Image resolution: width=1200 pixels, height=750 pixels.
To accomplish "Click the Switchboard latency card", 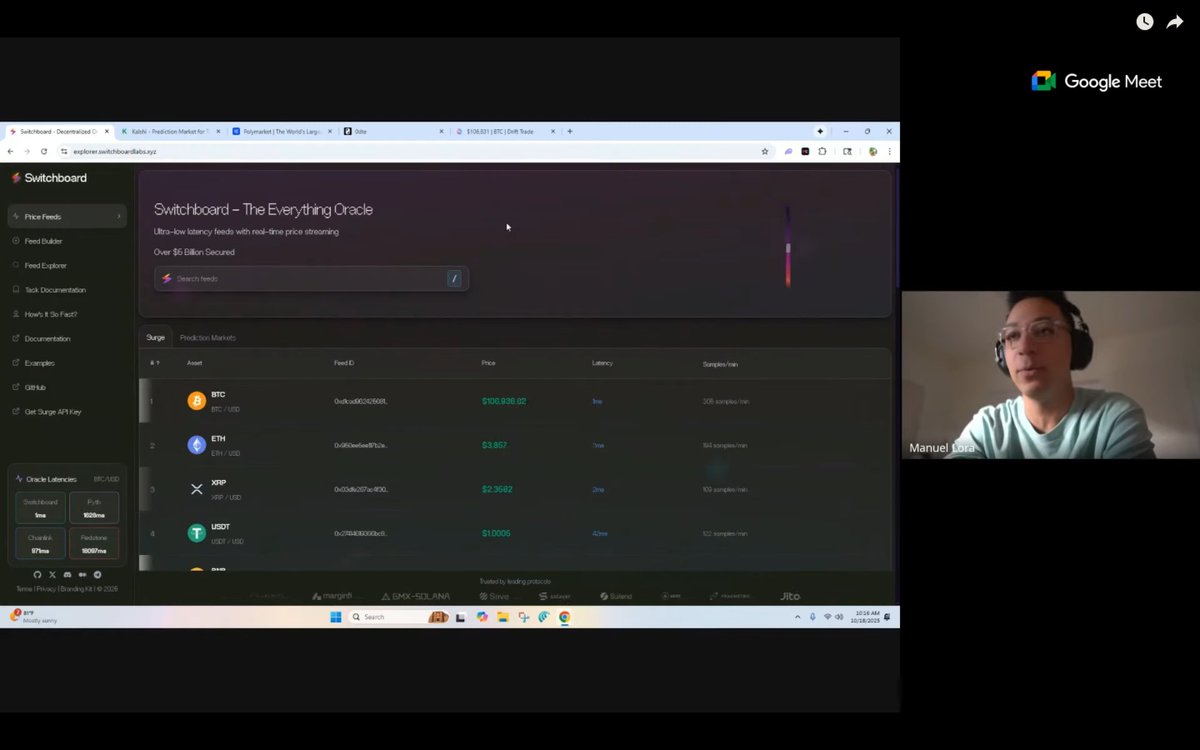I will 40,508.
